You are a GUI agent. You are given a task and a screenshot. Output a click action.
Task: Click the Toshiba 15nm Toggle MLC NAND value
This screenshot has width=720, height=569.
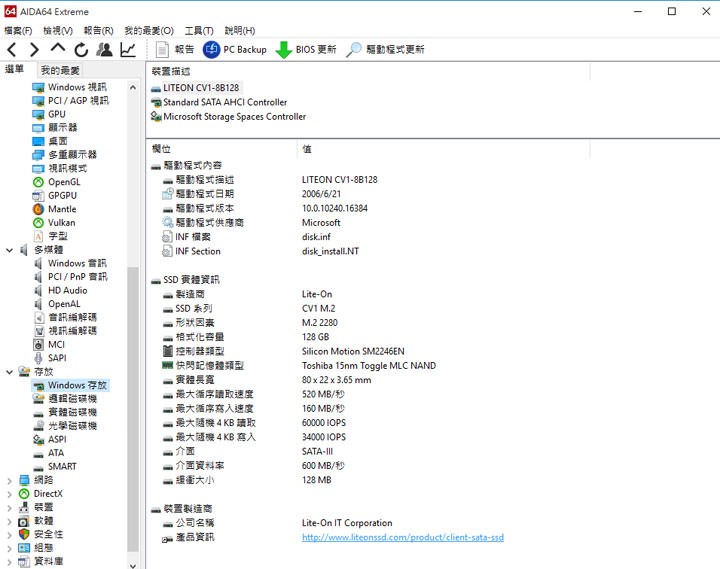(369, 366)
